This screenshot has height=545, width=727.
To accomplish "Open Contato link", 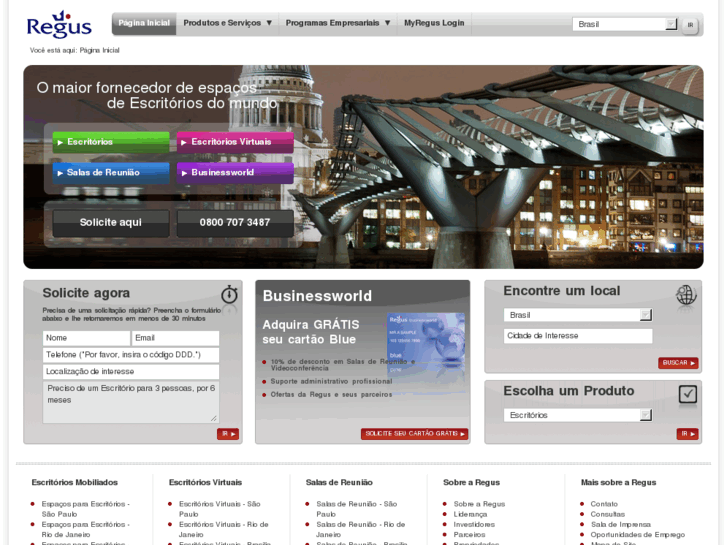I will (x=604, y=504).
